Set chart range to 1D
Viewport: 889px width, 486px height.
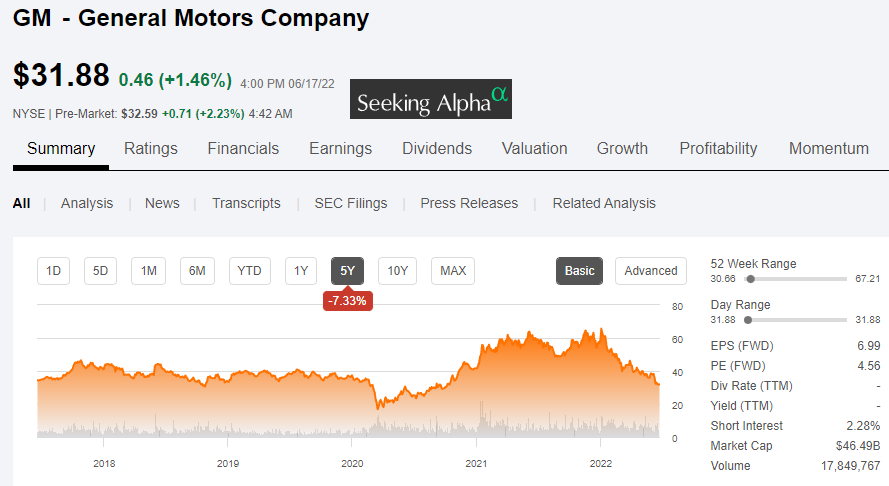pyautogui.click(x=54, y=270)
